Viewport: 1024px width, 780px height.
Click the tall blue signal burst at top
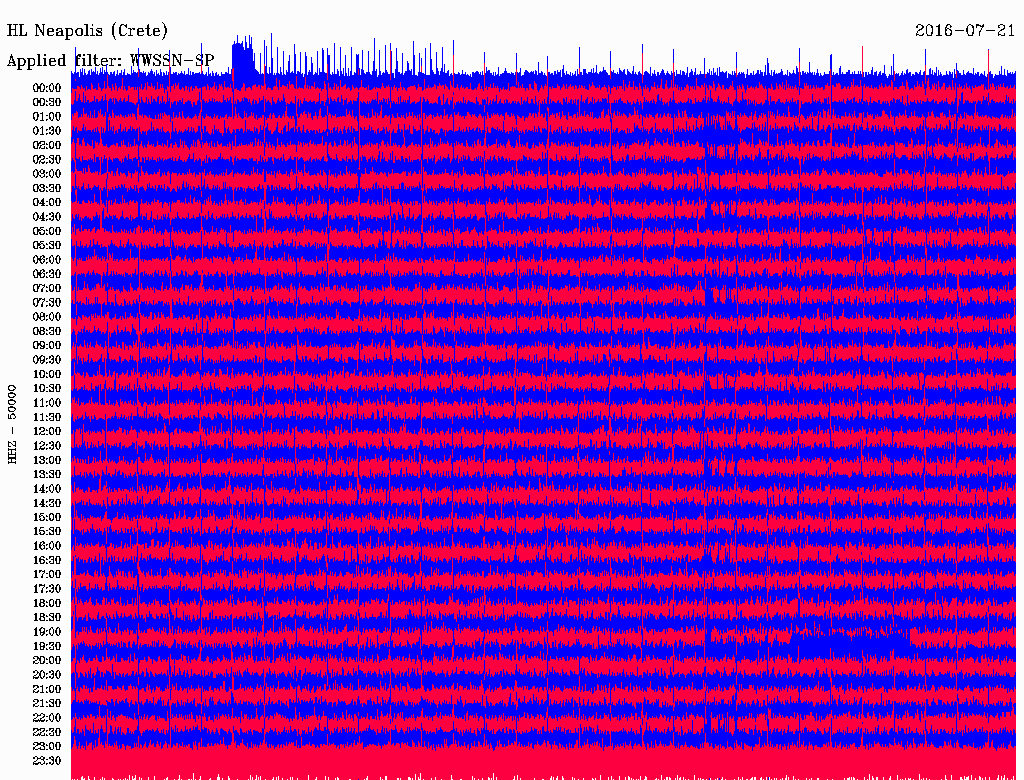coord(243,62)
